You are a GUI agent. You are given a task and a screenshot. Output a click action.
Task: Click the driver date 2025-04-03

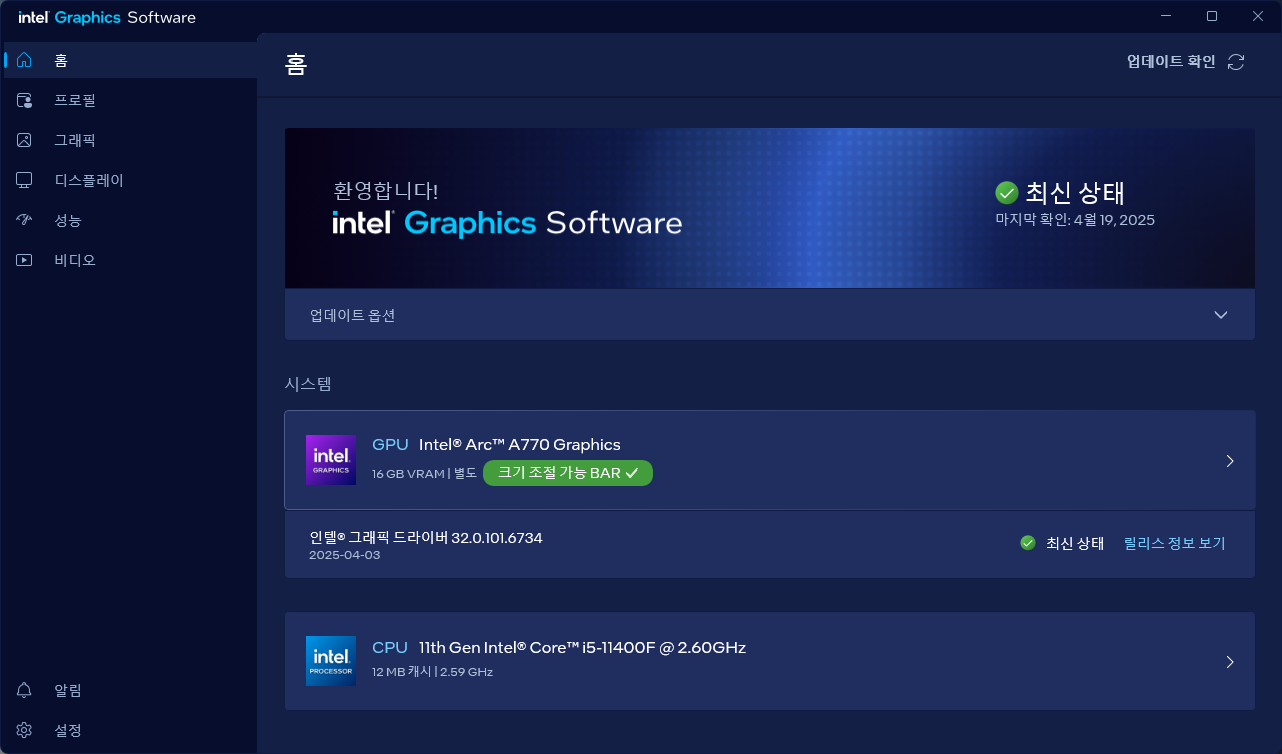click(x=345, y=555)
